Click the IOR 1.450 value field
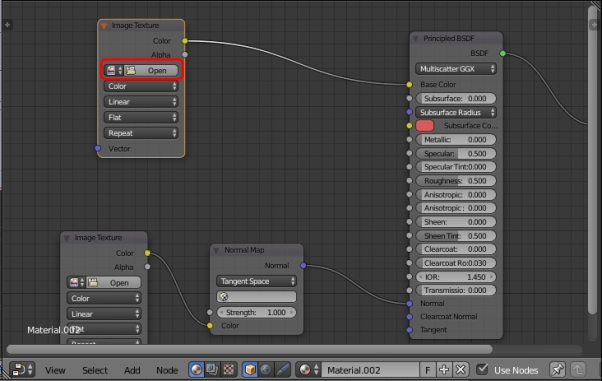Viewport: 602px width, 381px height. click(x=456, y=277)
